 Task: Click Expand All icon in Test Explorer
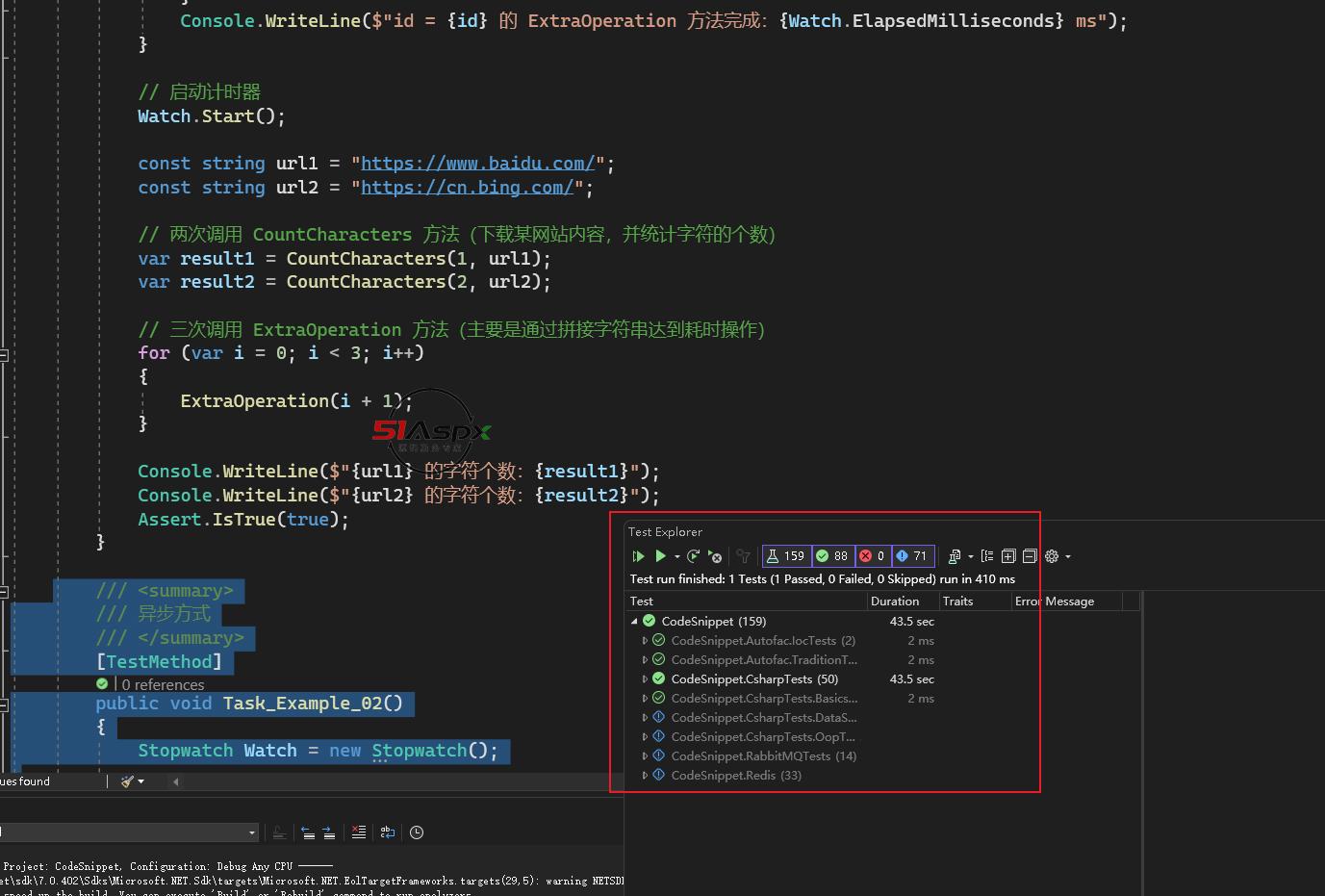pos(1008,556)
